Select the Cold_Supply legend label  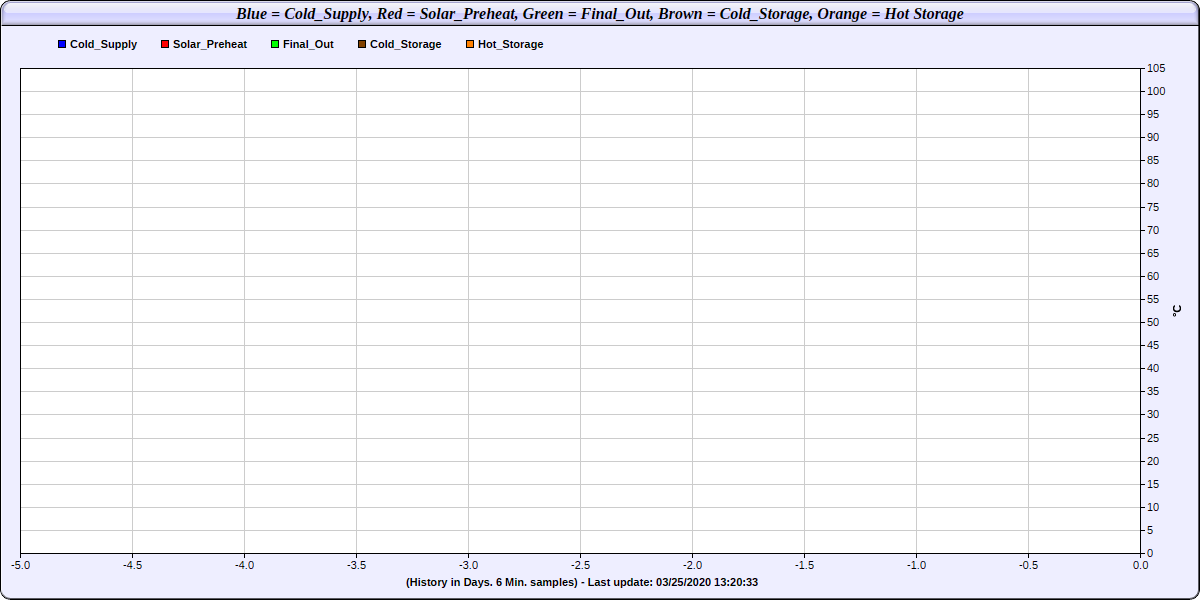[104, 45]
